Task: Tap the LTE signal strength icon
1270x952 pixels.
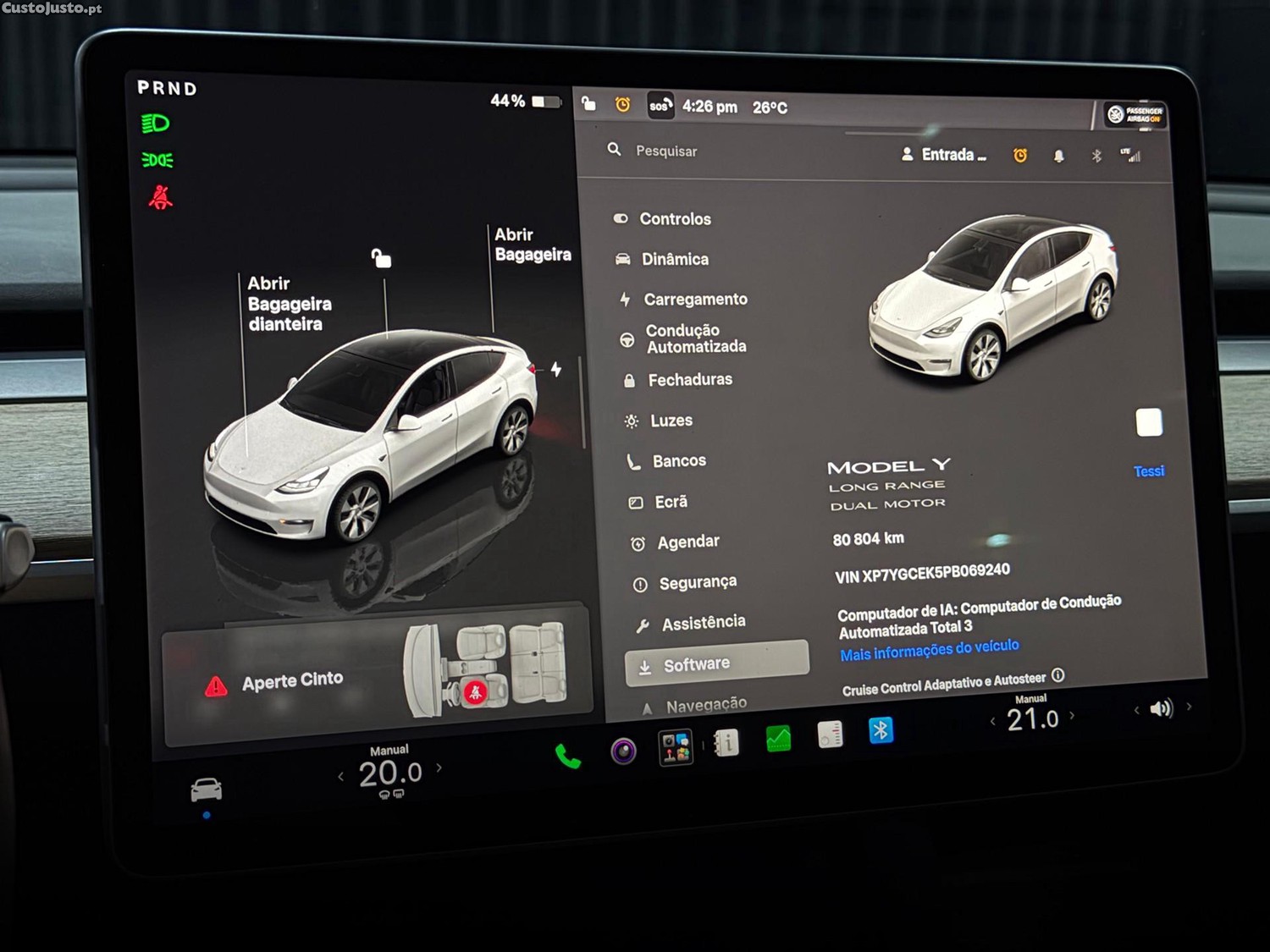Action: point(1130,155)
